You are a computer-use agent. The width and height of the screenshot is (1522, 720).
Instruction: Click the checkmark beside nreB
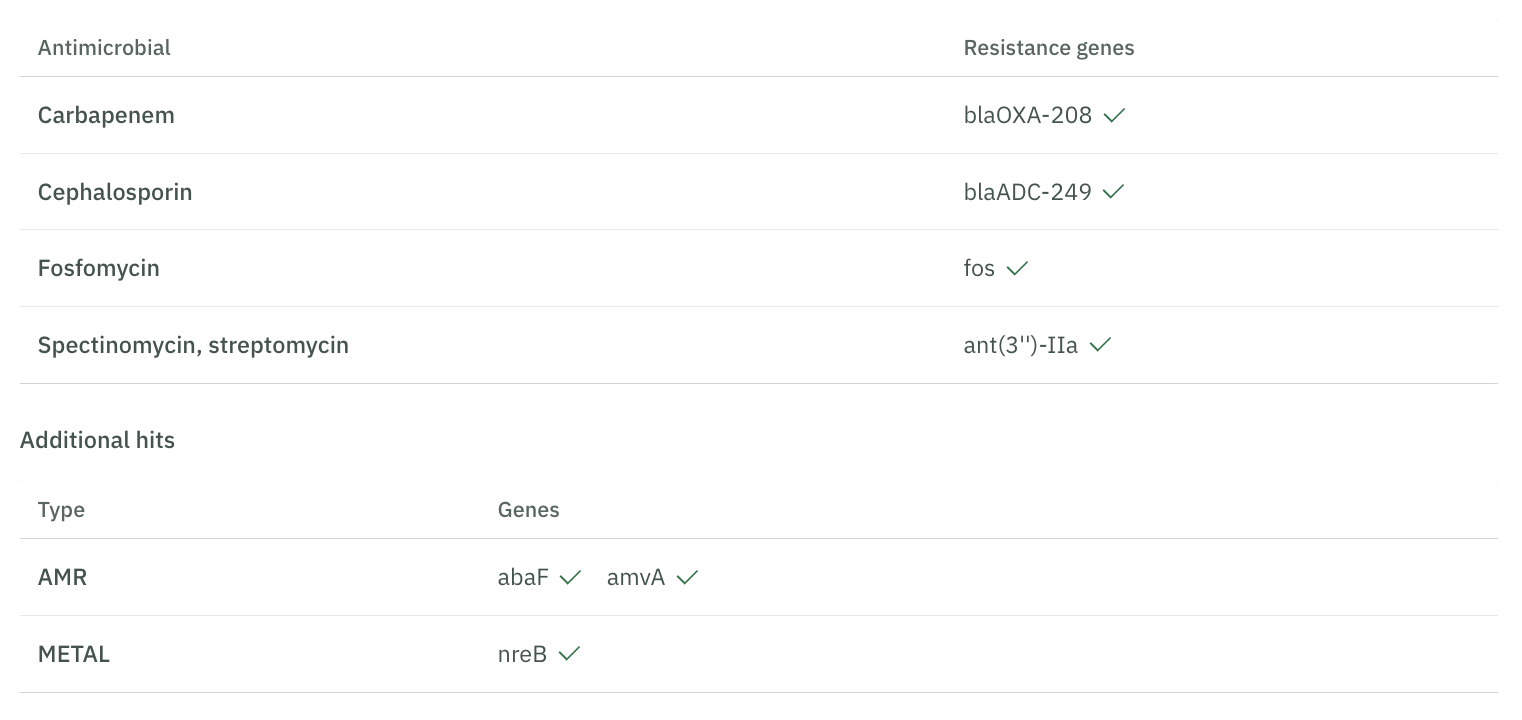coord(569,655)
